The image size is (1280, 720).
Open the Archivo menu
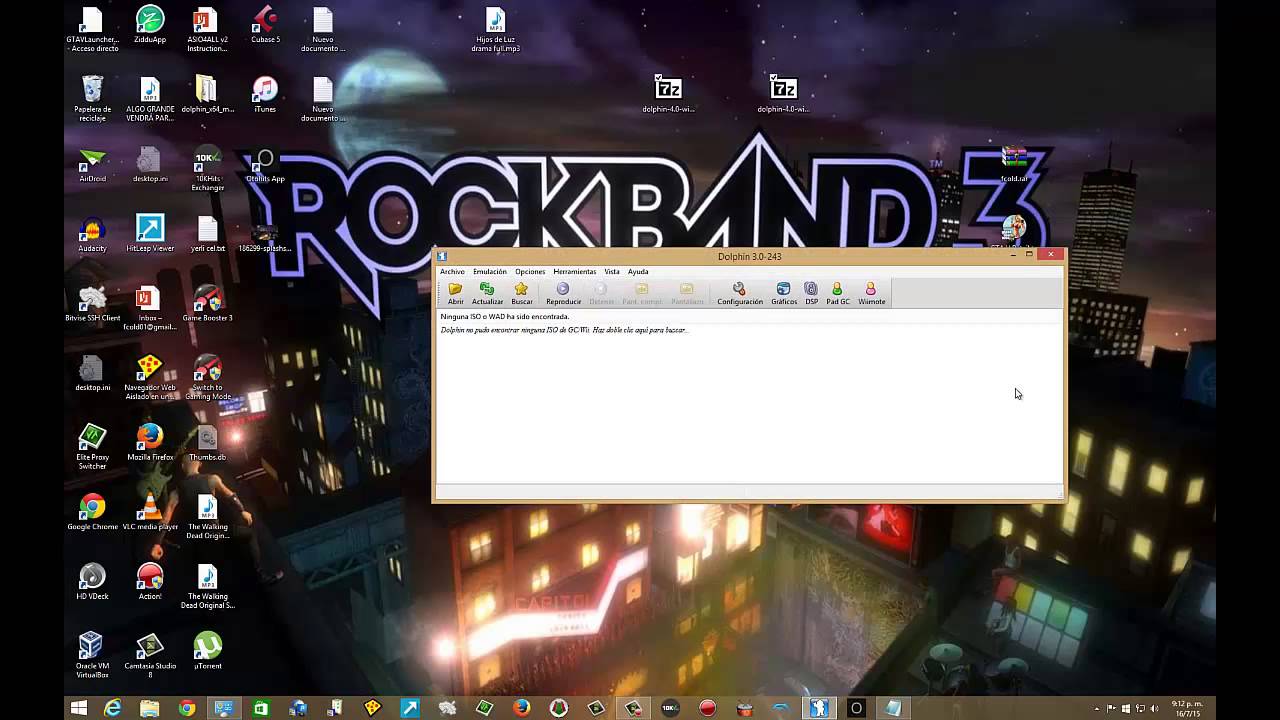tap(452, 272)
